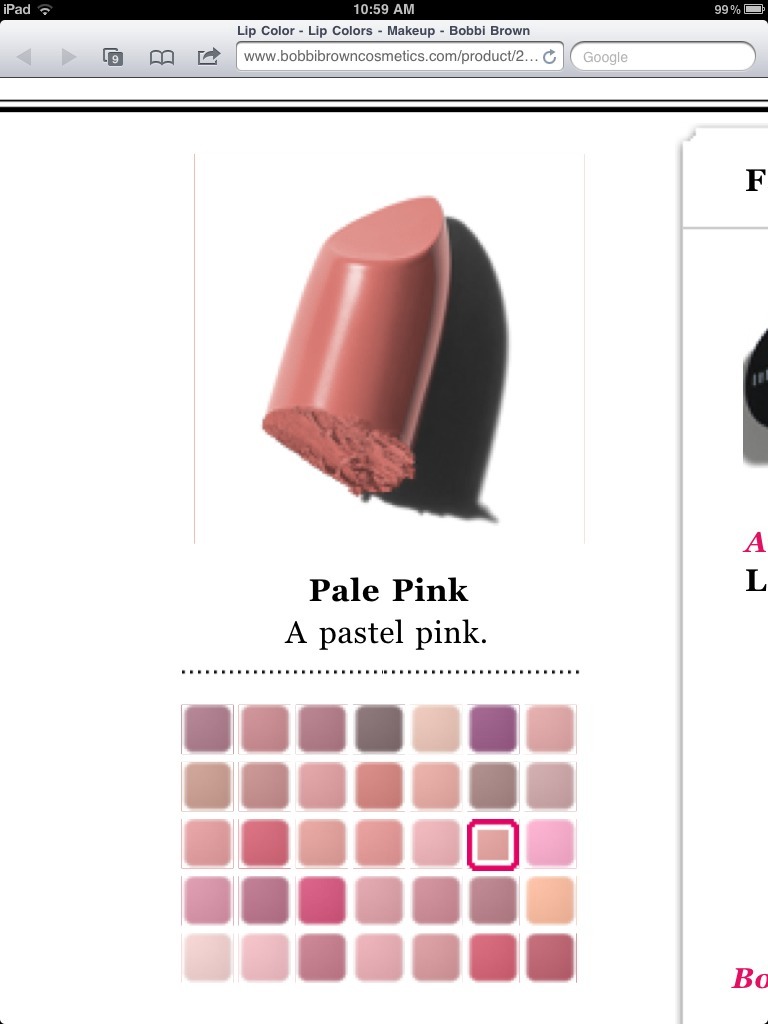Choose the last rose swatch in bottom row
The width and height of the screenshot is (768, 1024).
point(551,958)
